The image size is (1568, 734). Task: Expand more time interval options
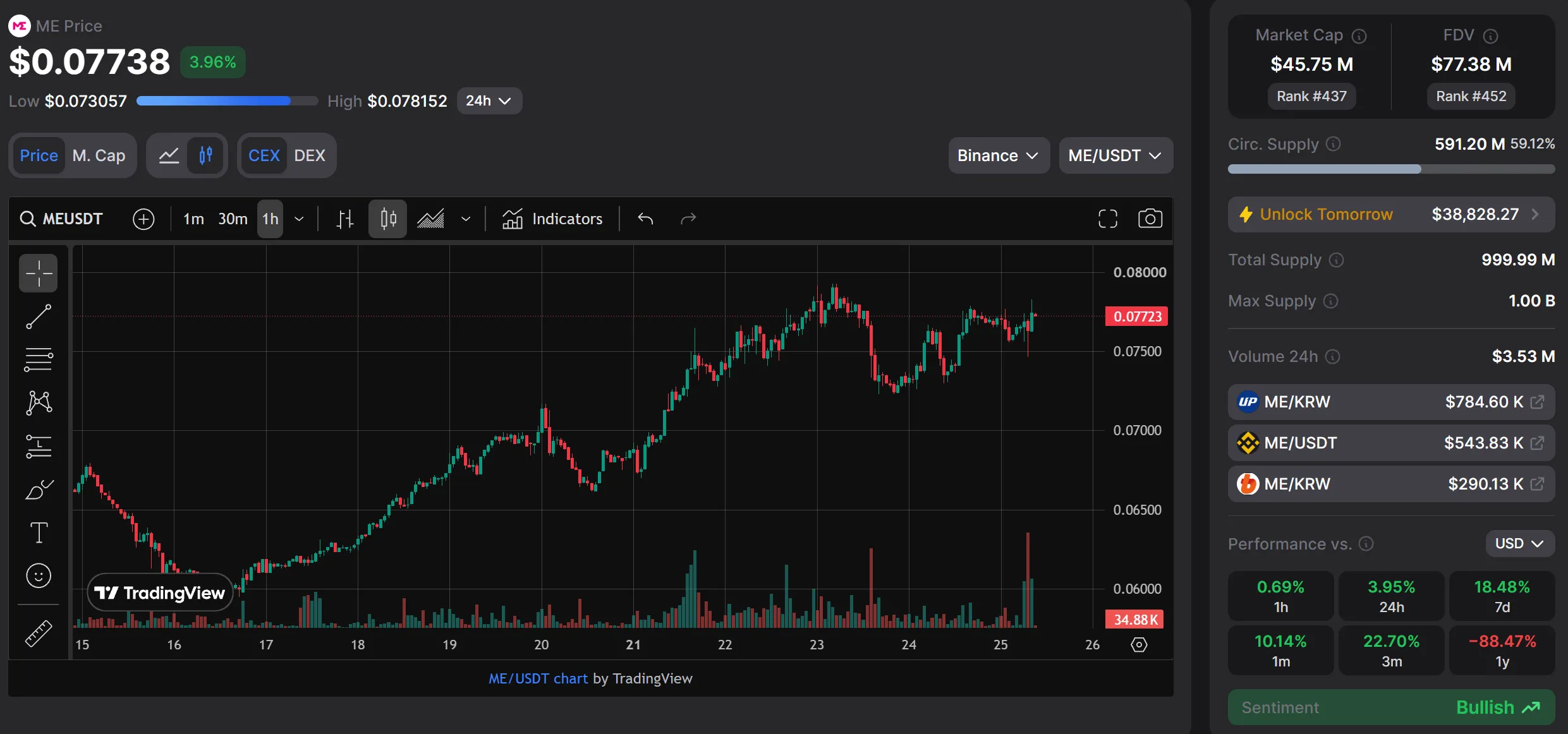click(300, 219)
